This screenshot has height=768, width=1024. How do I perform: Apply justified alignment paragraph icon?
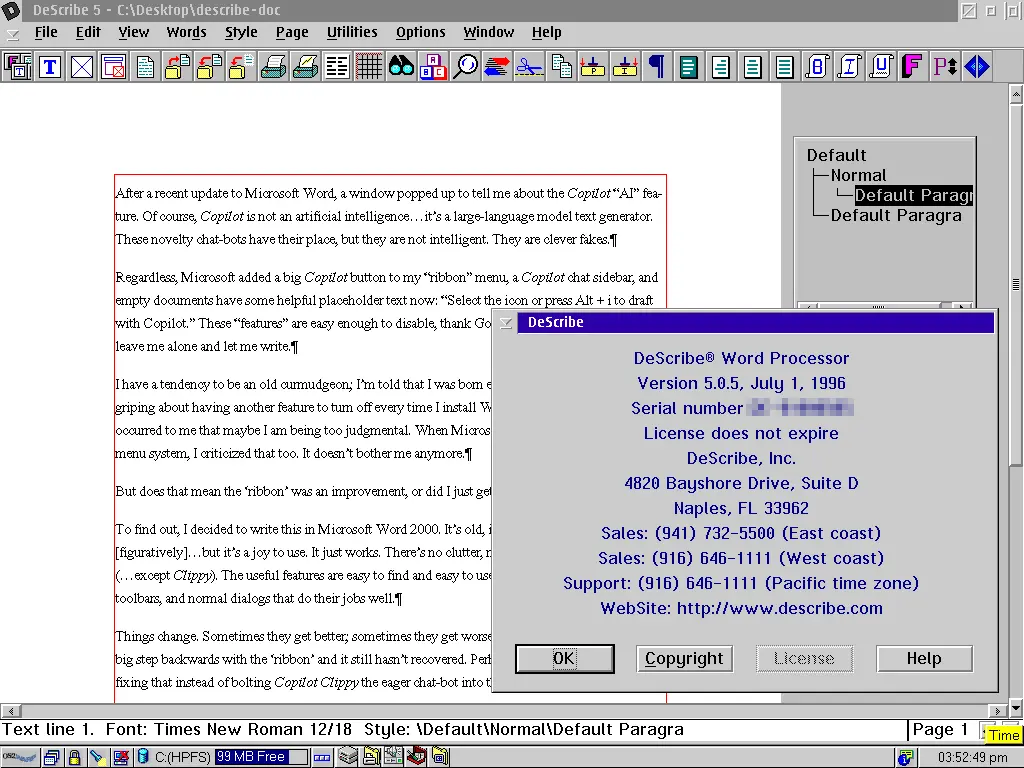coord(786,67)
